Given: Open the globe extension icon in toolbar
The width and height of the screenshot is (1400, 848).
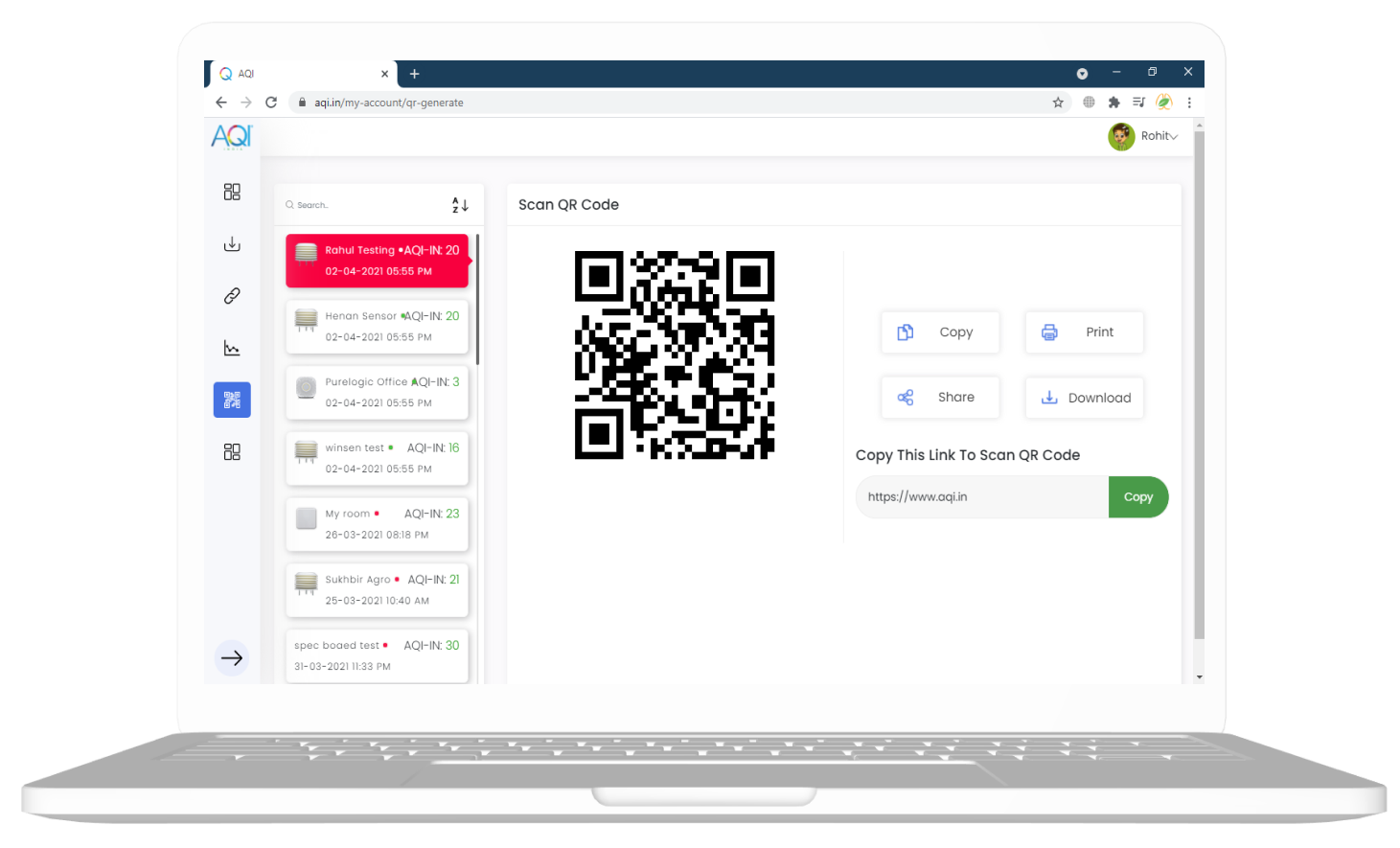Looking at the screenshot, I should coord(1089,103).
